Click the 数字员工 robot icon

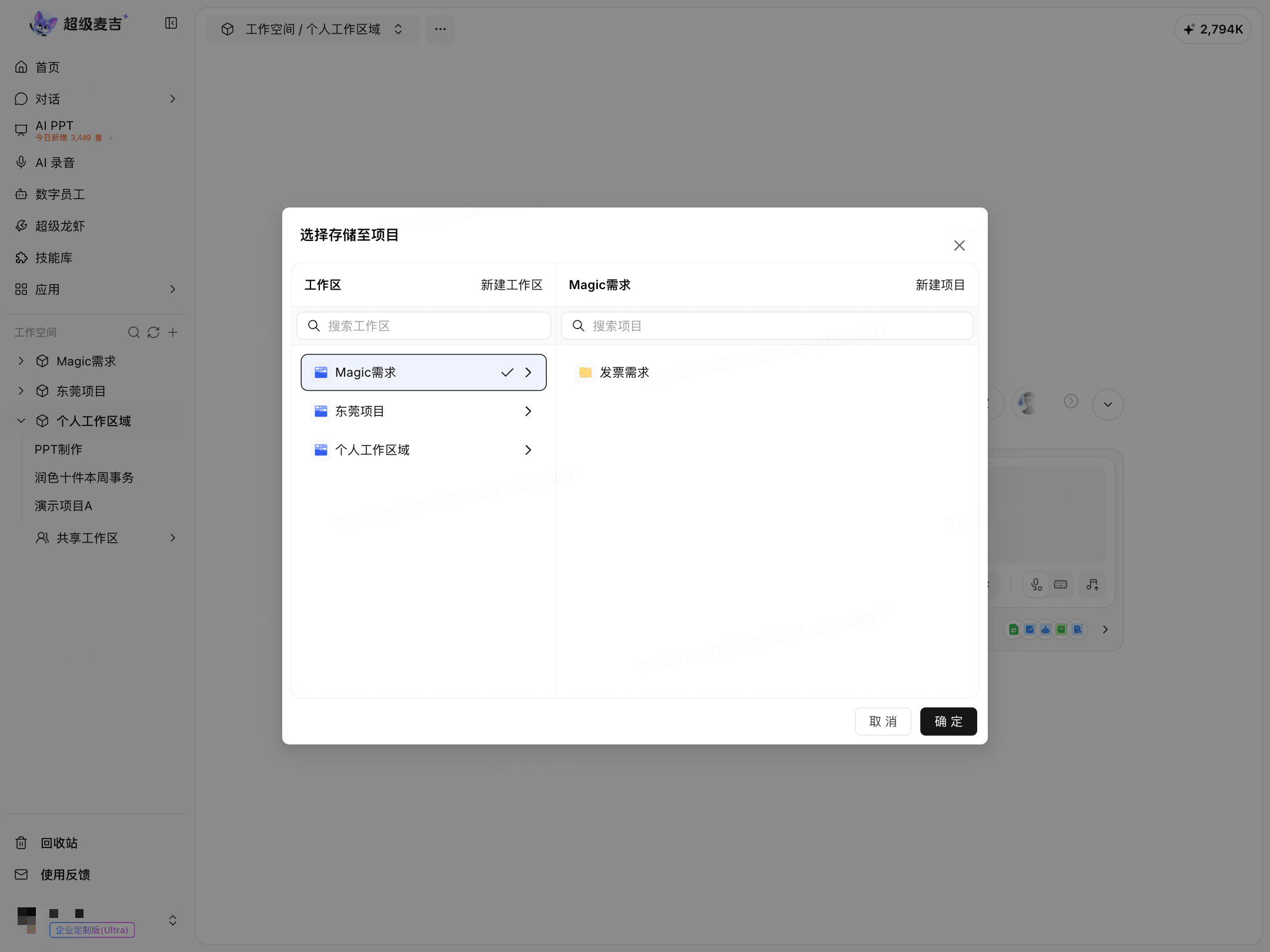(x=21, y=195)
